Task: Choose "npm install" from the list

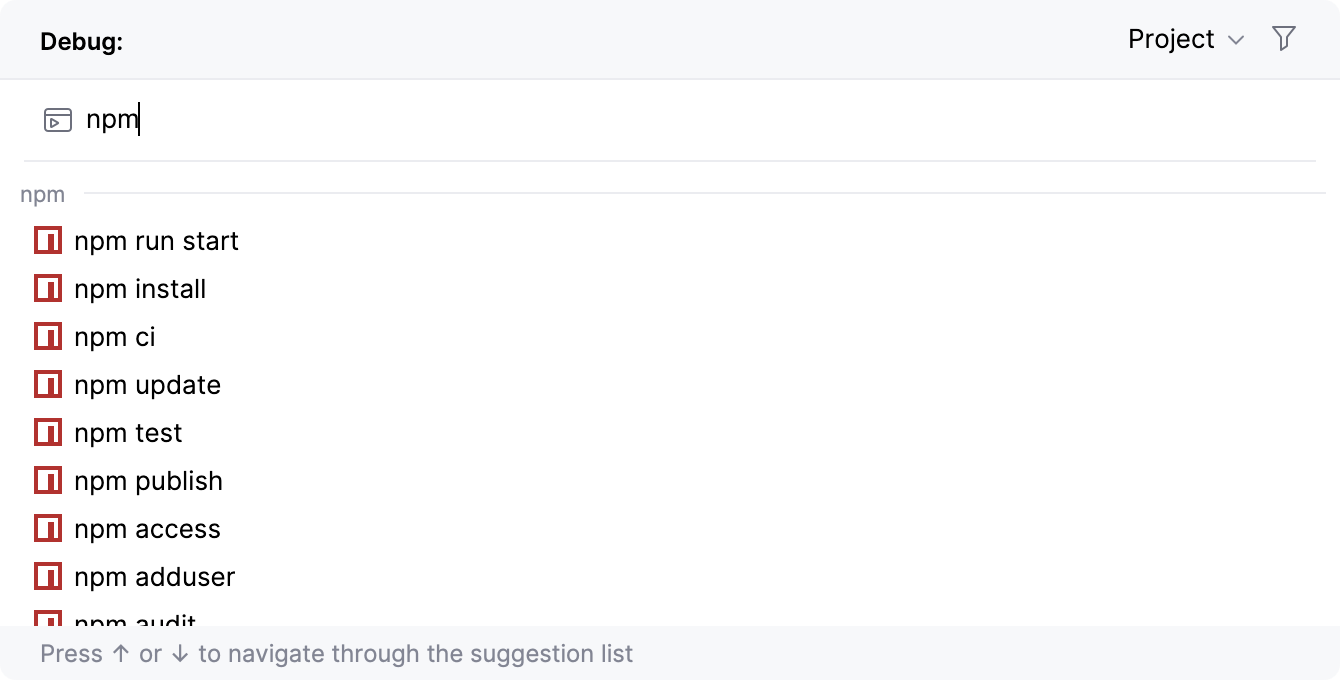Action: [x=140, y=288]
